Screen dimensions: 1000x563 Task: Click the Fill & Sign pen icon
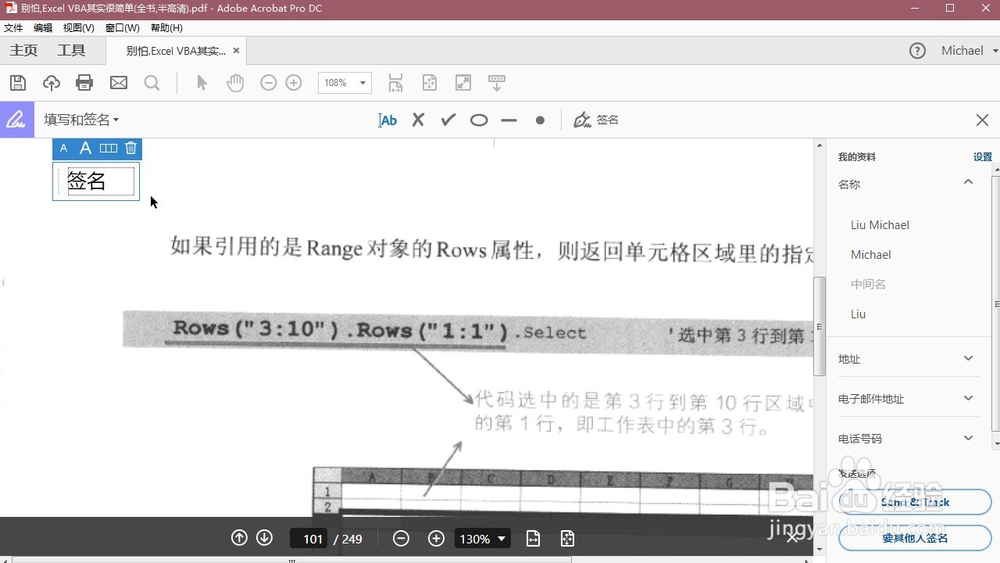[17, 119]
